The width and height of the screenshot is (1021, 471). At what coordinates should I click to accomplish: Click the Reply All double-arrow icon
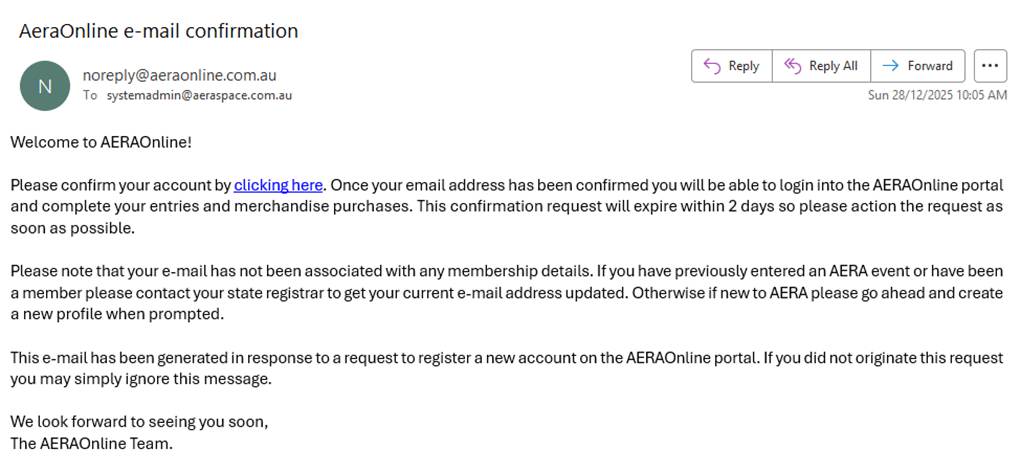[x=793, y=66]
